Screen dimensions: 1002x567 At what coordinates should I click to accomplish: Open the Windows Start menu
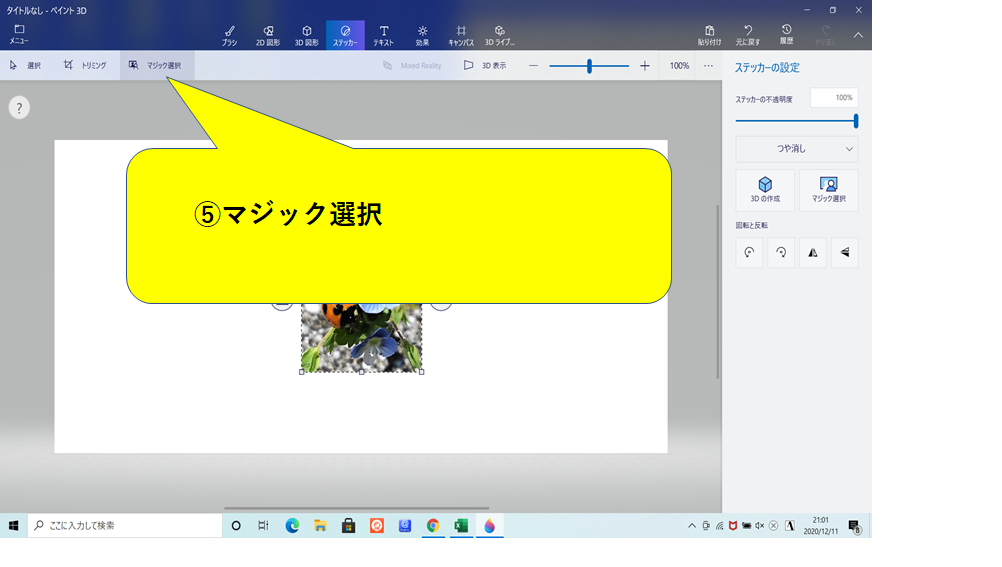[13, 525]
